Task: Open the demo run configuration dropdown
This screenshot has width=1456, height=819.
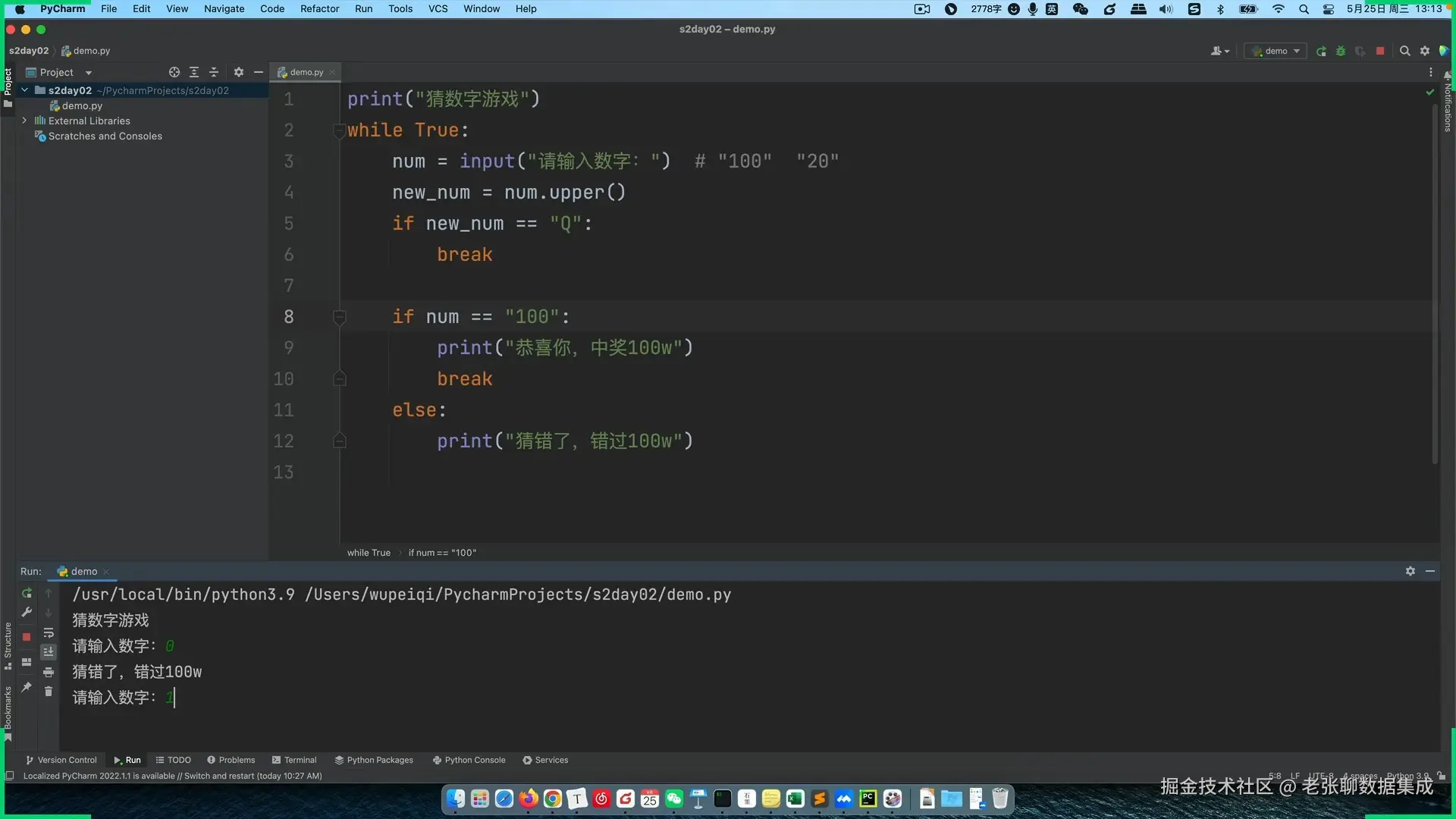Action: click(x=1277, y=51)
